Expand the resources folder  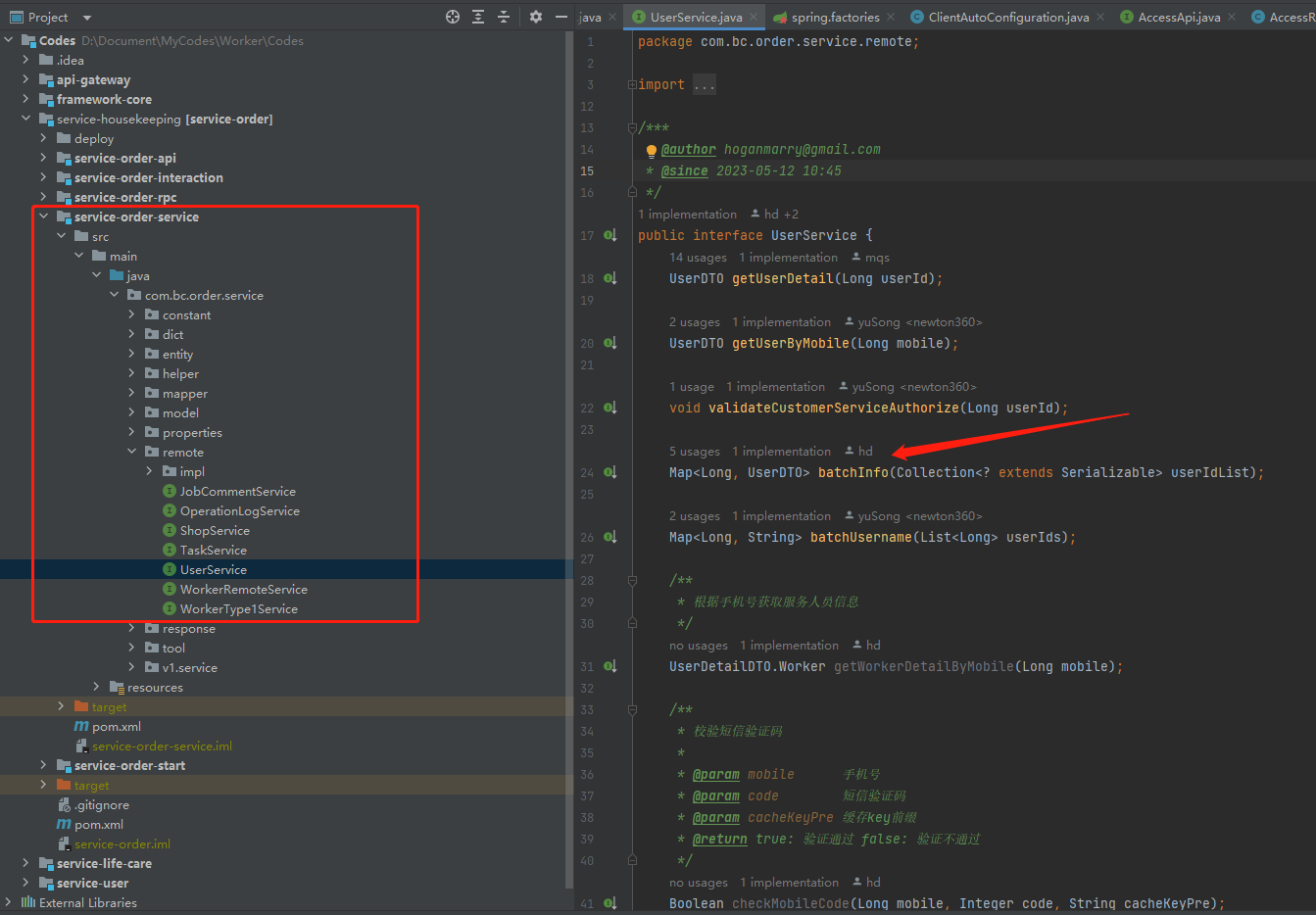[97, 687]
